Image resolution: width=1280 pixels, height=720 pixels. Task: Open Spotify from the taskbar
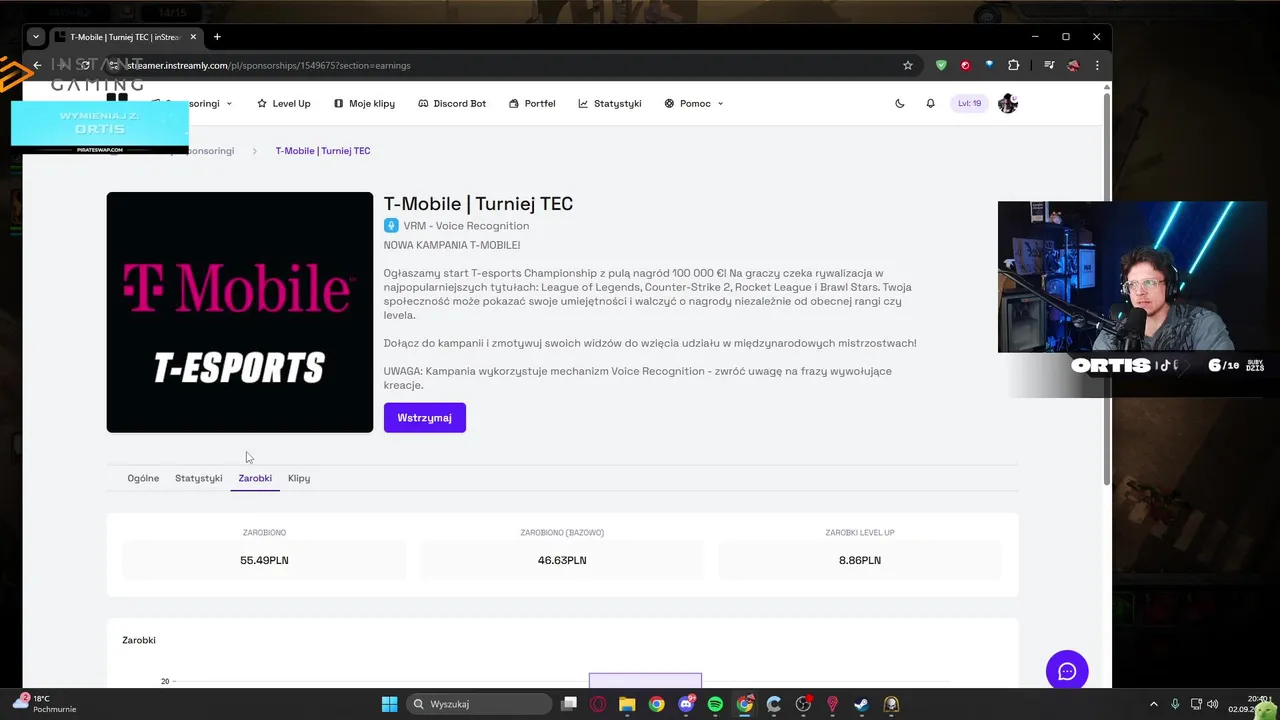pos(715,704)
